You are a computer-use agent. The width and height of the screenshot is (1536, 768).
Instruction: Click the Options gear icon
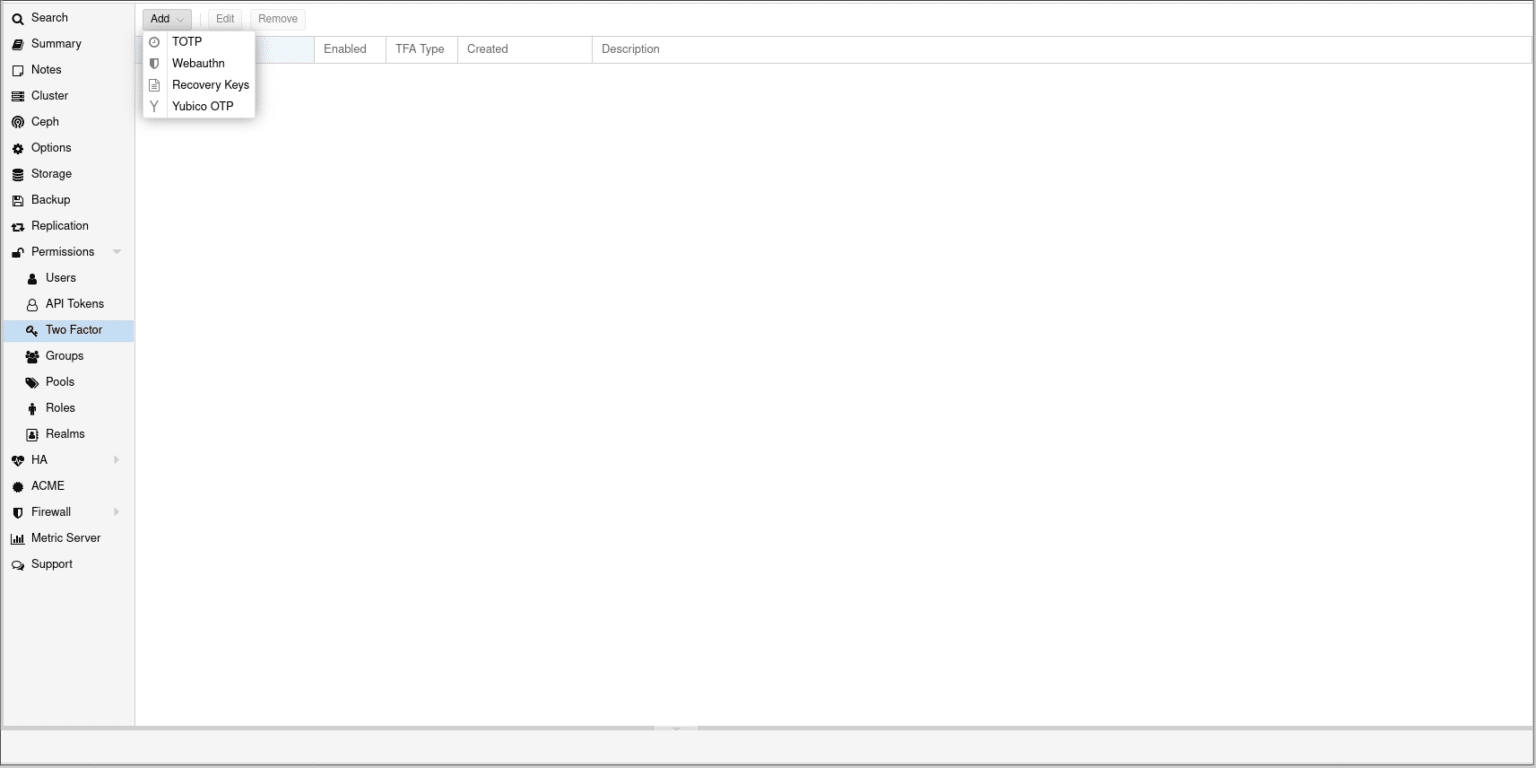[x=17, y=148]
